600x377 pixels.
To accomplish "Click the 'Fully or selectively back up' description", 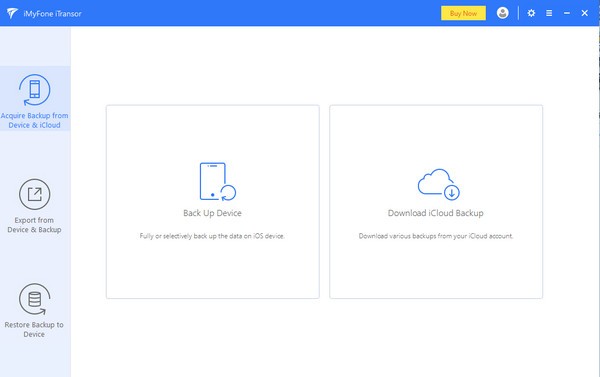I will [x=212, y=236].
